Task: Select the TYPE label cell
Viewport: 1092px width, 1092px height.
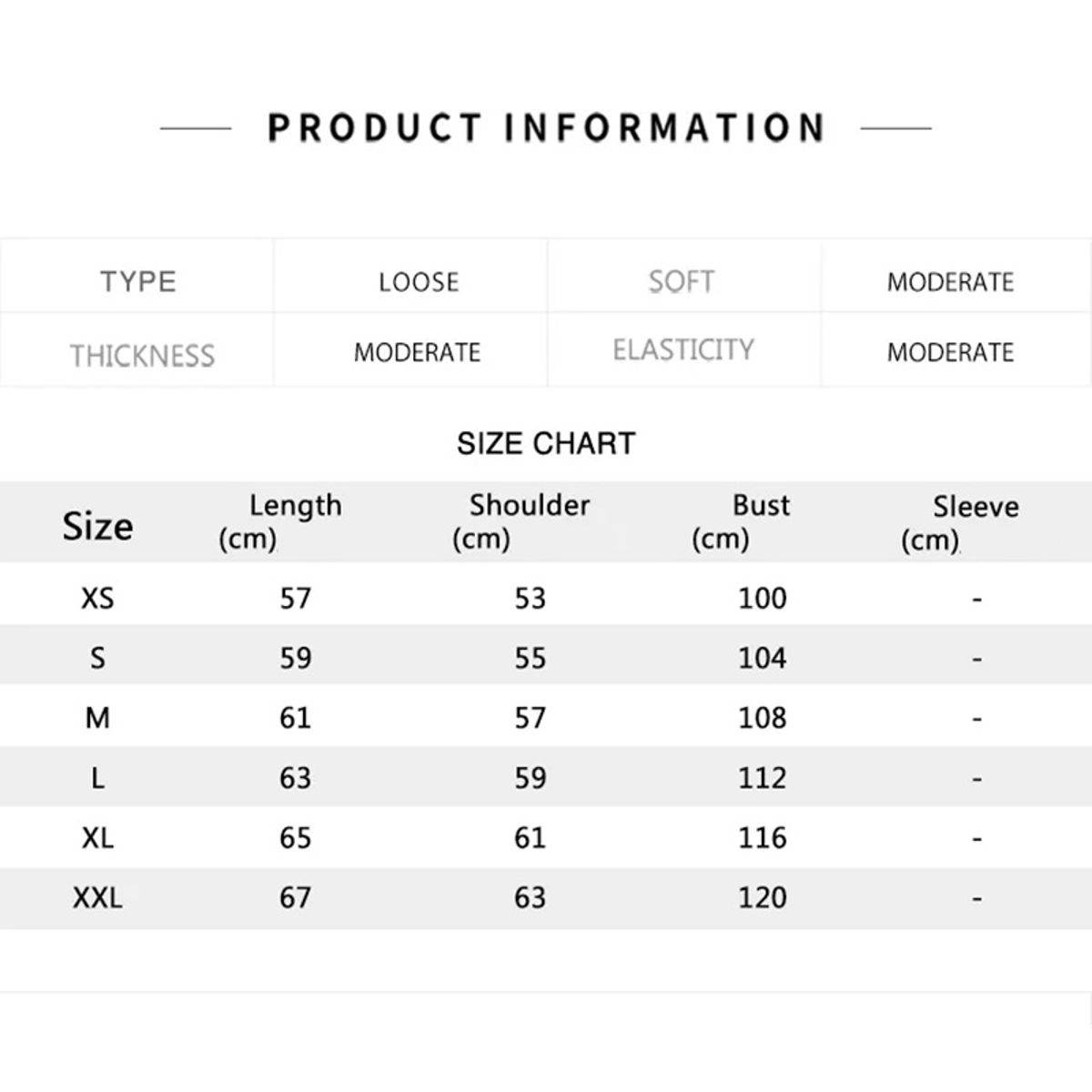Action: 138,281
